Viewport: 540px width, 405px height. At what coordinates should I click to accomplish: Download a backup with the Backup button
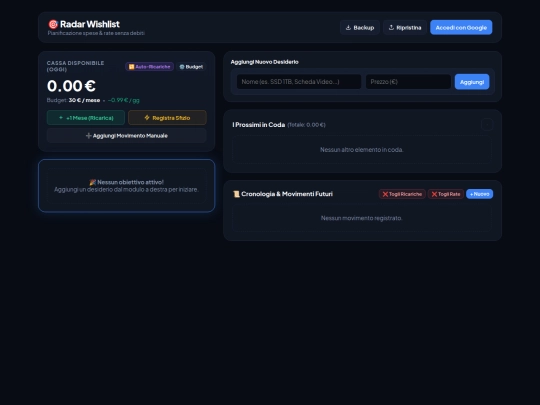(x=360, y=28)
